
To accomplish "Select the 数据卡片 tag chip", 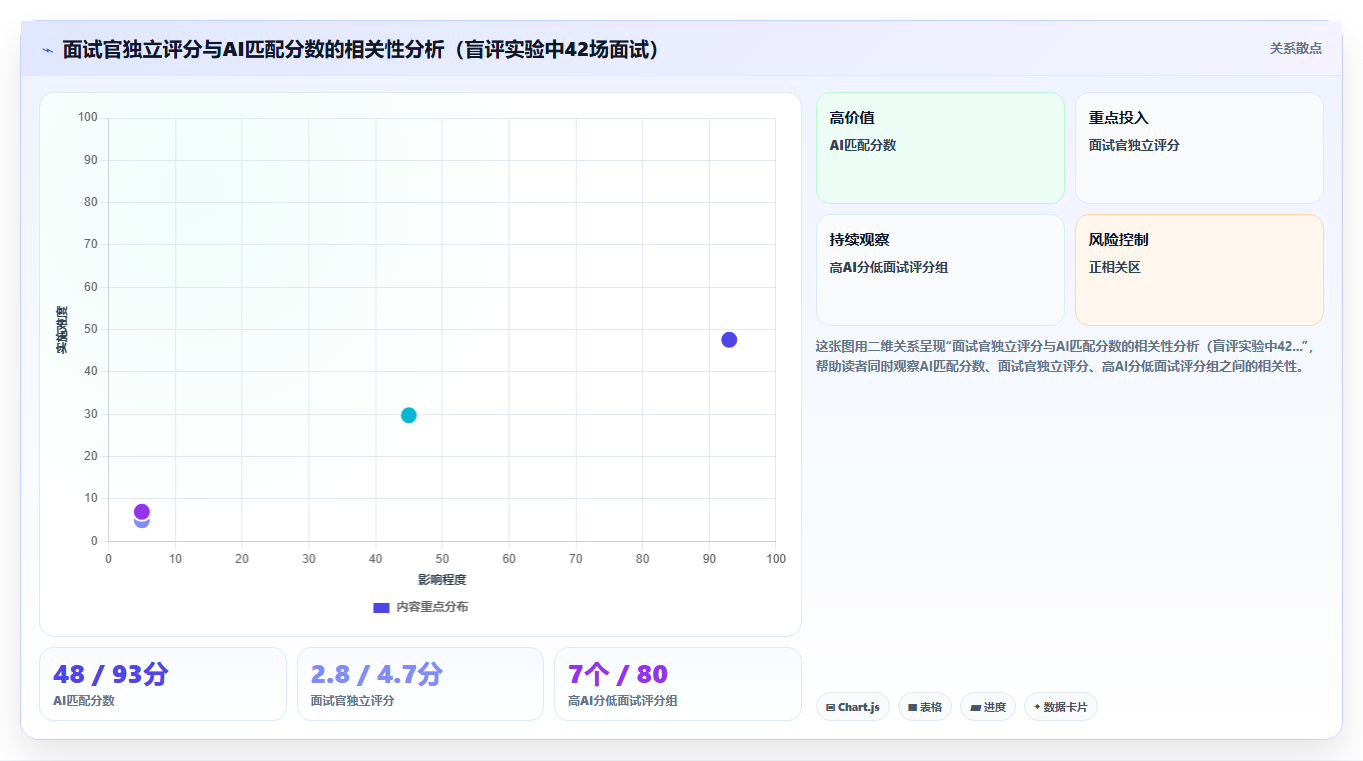I will [x=1061, y=707].
